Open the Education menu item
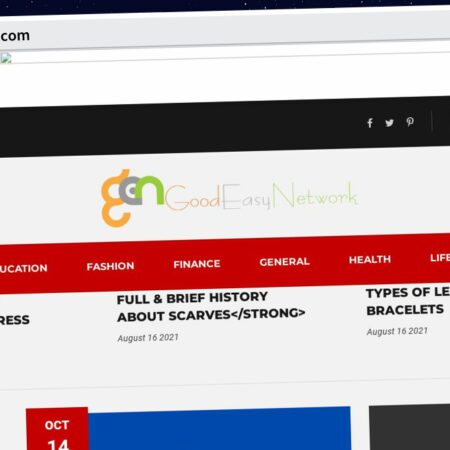Image resolution: width=450 pixels, height=450 pixels. [24, 268]
